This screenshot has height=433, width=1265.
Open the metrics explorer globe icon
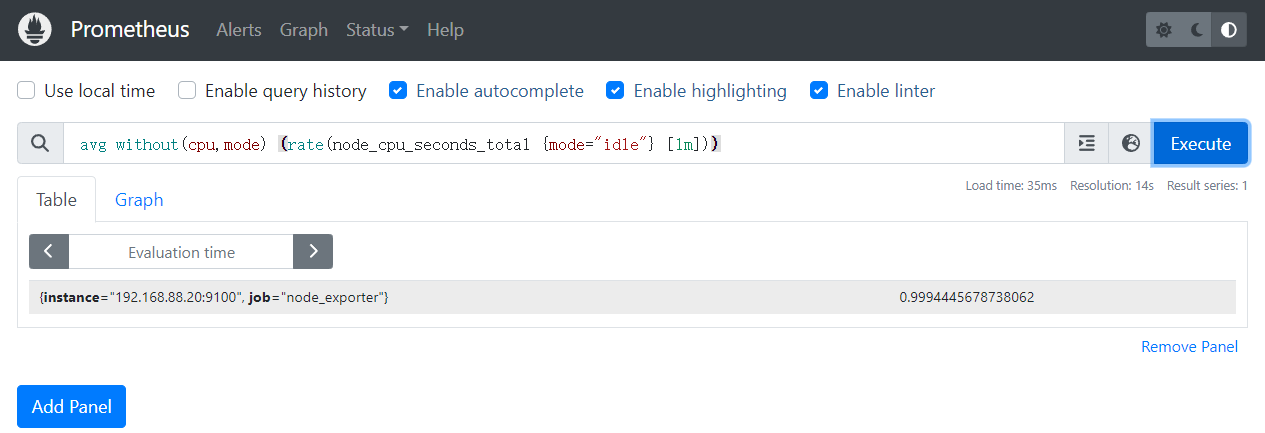1131,144
